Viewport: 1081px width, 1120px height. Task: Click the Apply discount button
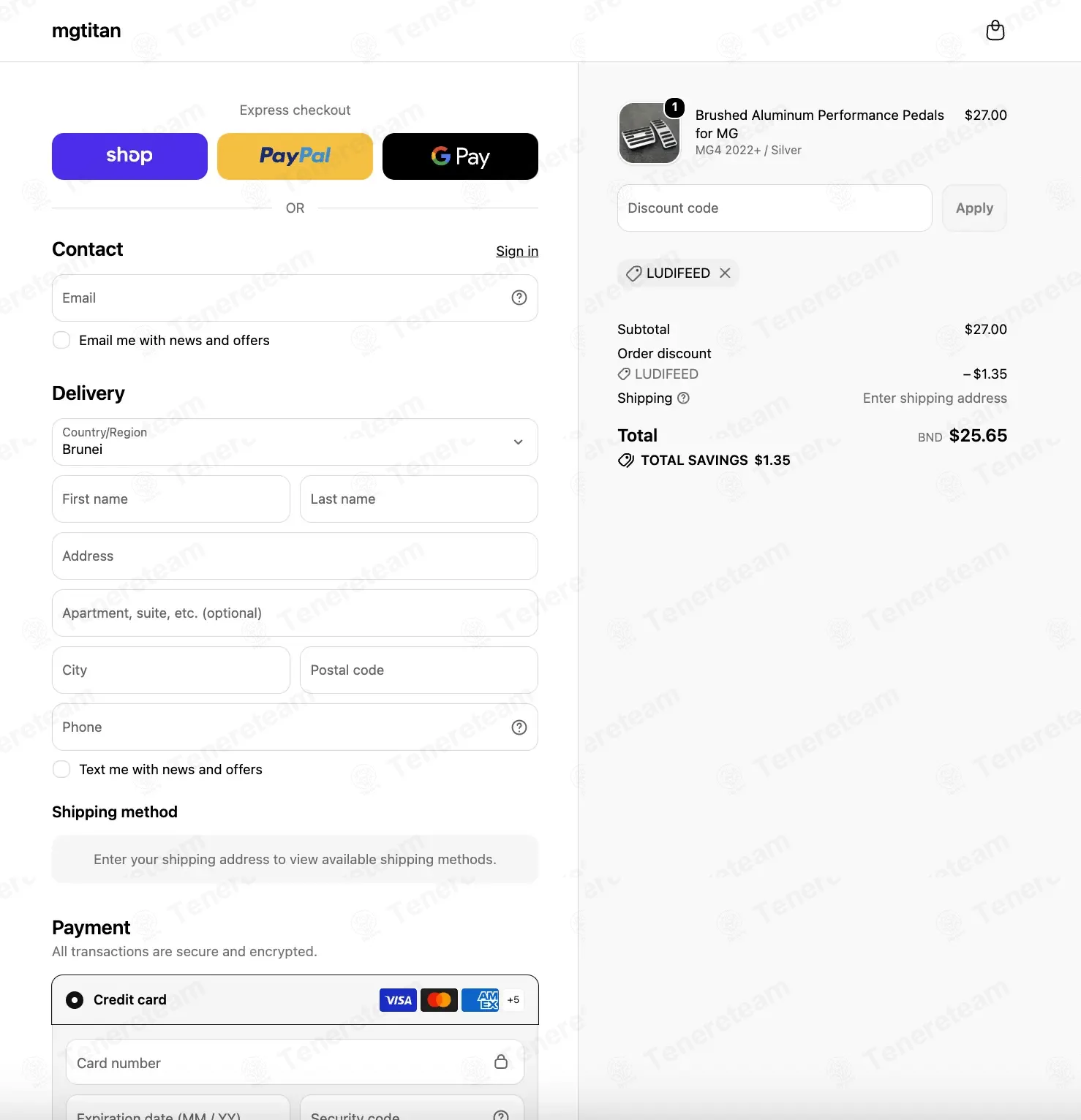click(x=974, y=208)
